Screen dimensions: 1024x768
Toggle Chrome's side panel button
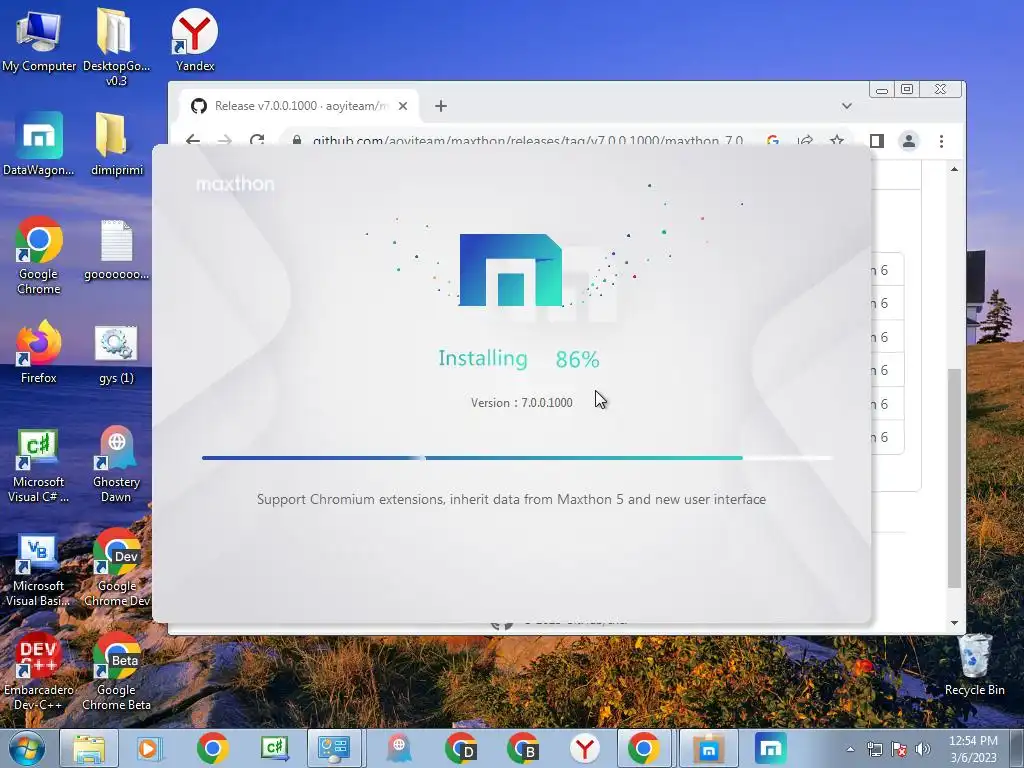point(876,140)
